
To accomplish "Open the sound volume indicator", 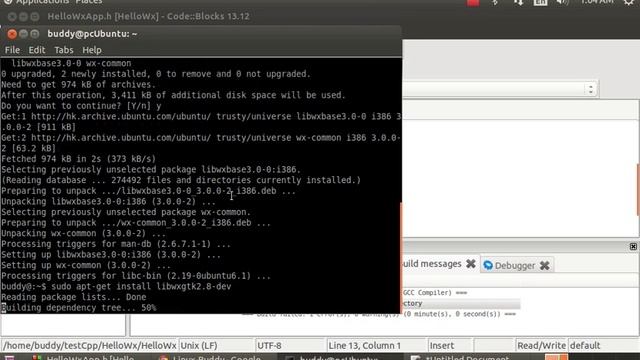I will tap(563, 2).
